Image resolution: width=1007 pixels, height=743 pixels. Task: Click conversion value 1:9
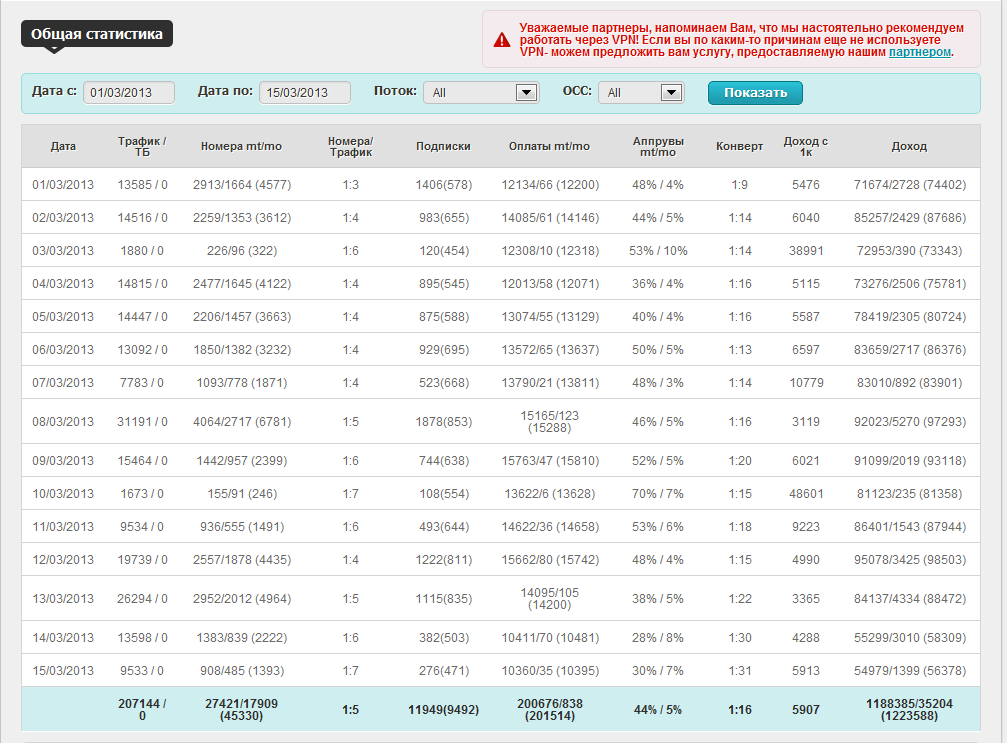click(739, 185)
